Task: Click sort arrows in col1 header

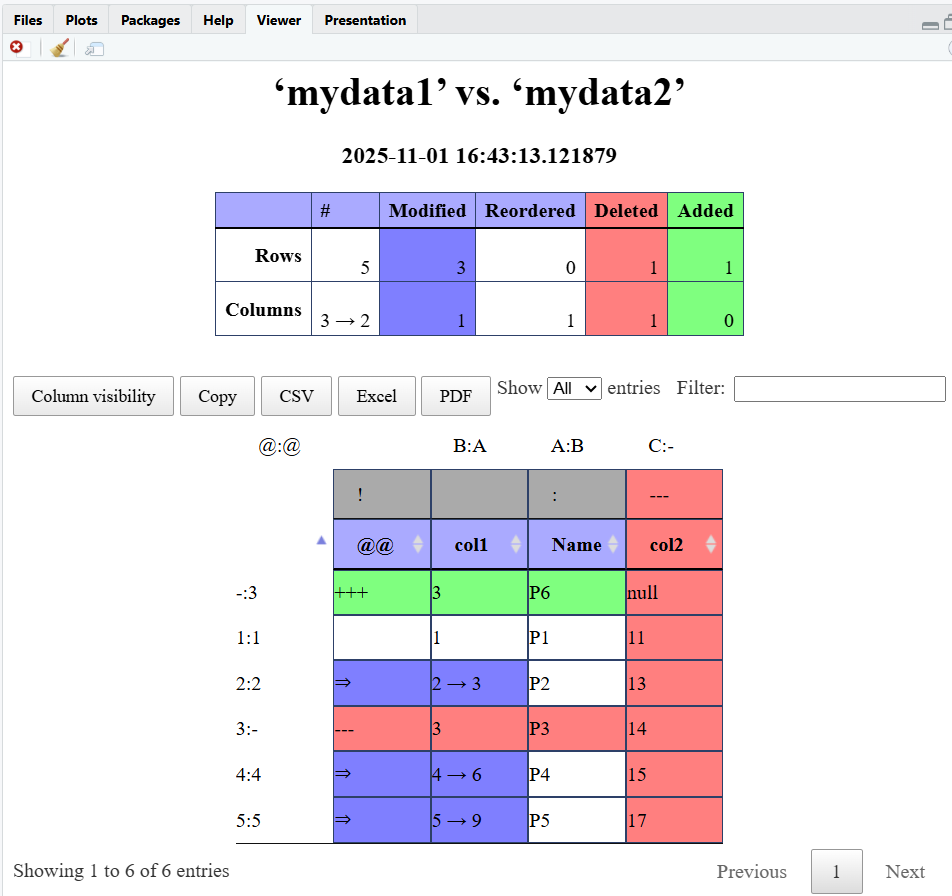Action: (516, 544)
